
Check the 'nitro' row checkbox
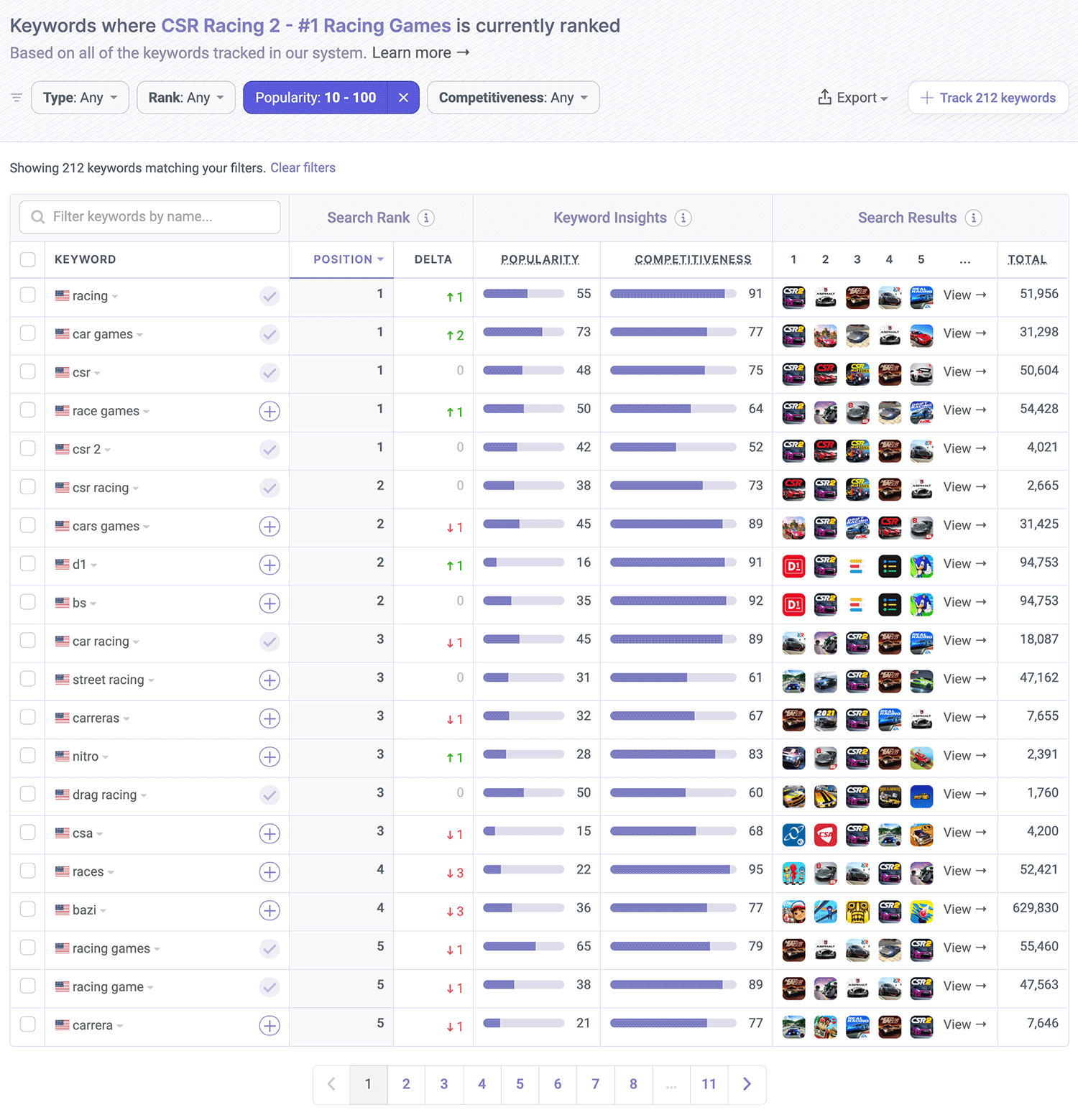28,755
